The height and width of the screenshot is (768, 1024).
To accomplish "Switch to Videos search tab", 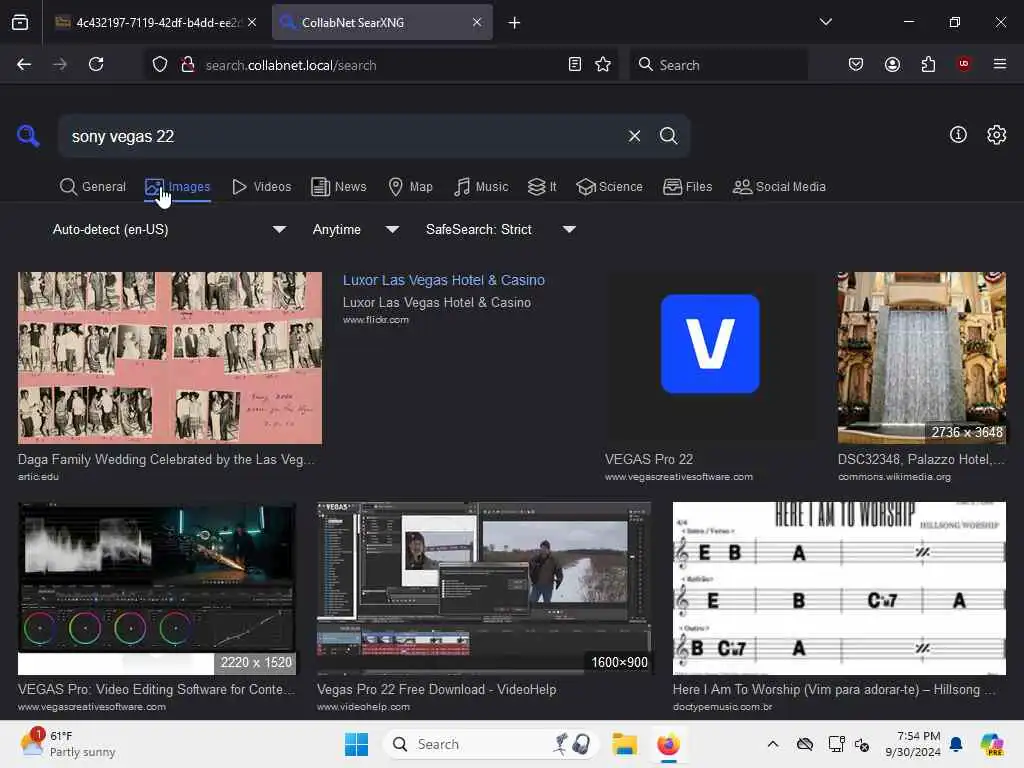I will (262, 187).
